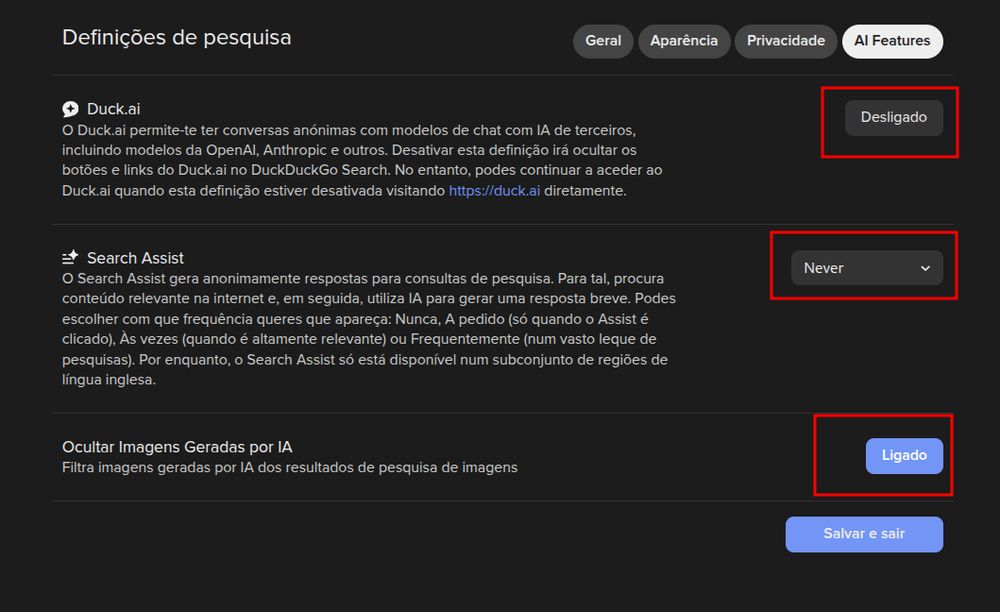The height and width of the screenshot is (612, 1000).
Task: Toggle Ocultar Imagens Geradas por IA Ligado
Action: 904,455
